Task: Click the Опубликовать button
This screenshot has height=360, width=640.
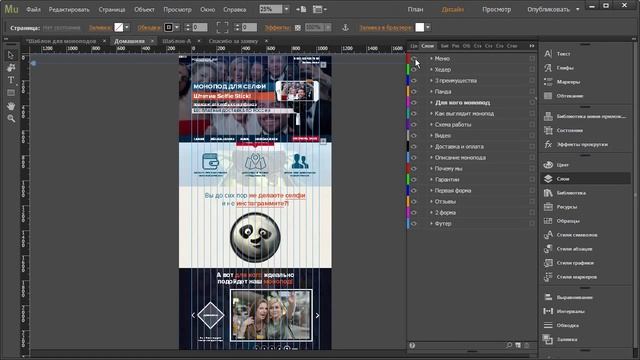Action: [x=548, y=9]
